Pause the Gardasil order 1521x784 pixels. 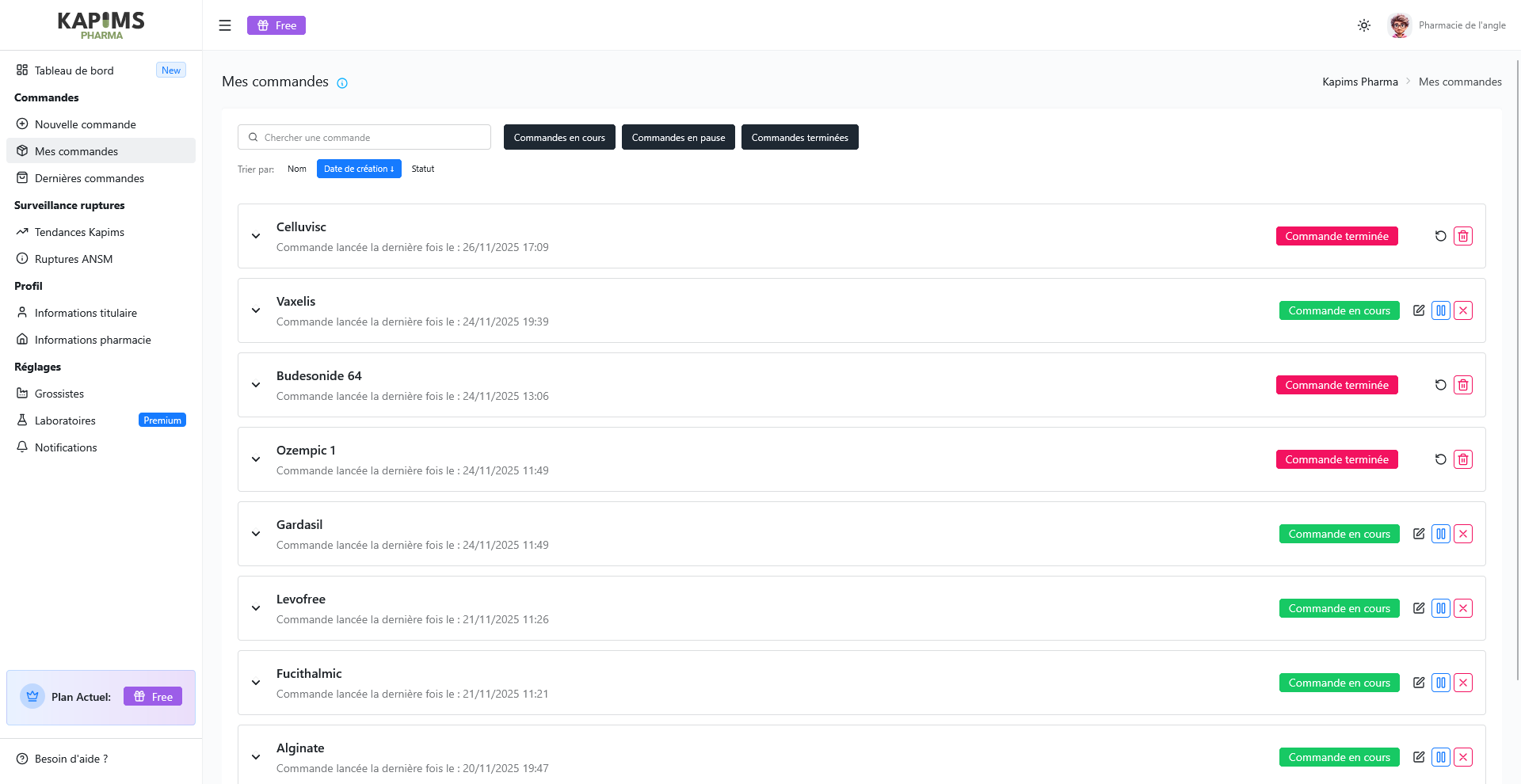pos(1440,534)
